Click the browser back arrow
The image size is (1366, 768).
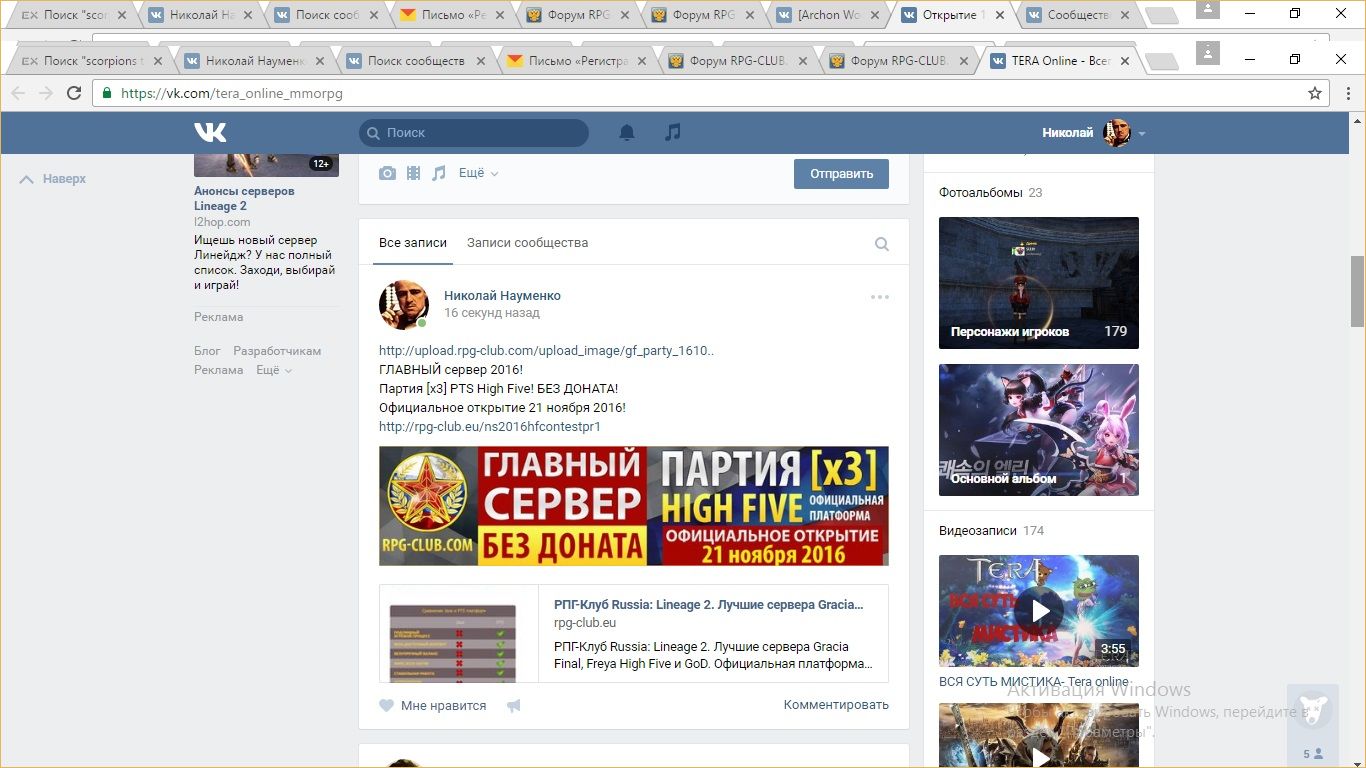[x=18, y=93]
